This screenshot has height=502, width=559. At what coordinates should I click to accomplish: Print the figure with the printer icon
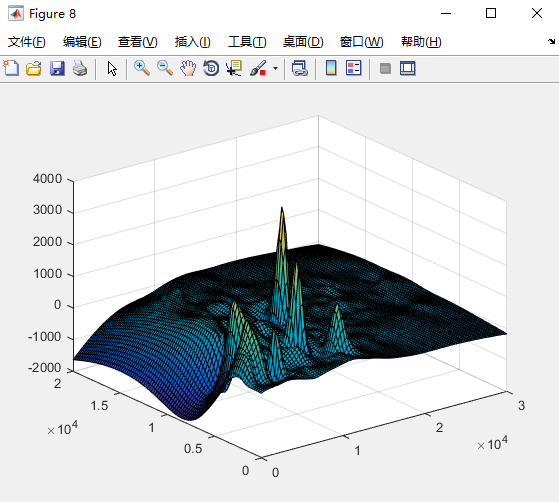pyautogui.click(x=80, y=68)
